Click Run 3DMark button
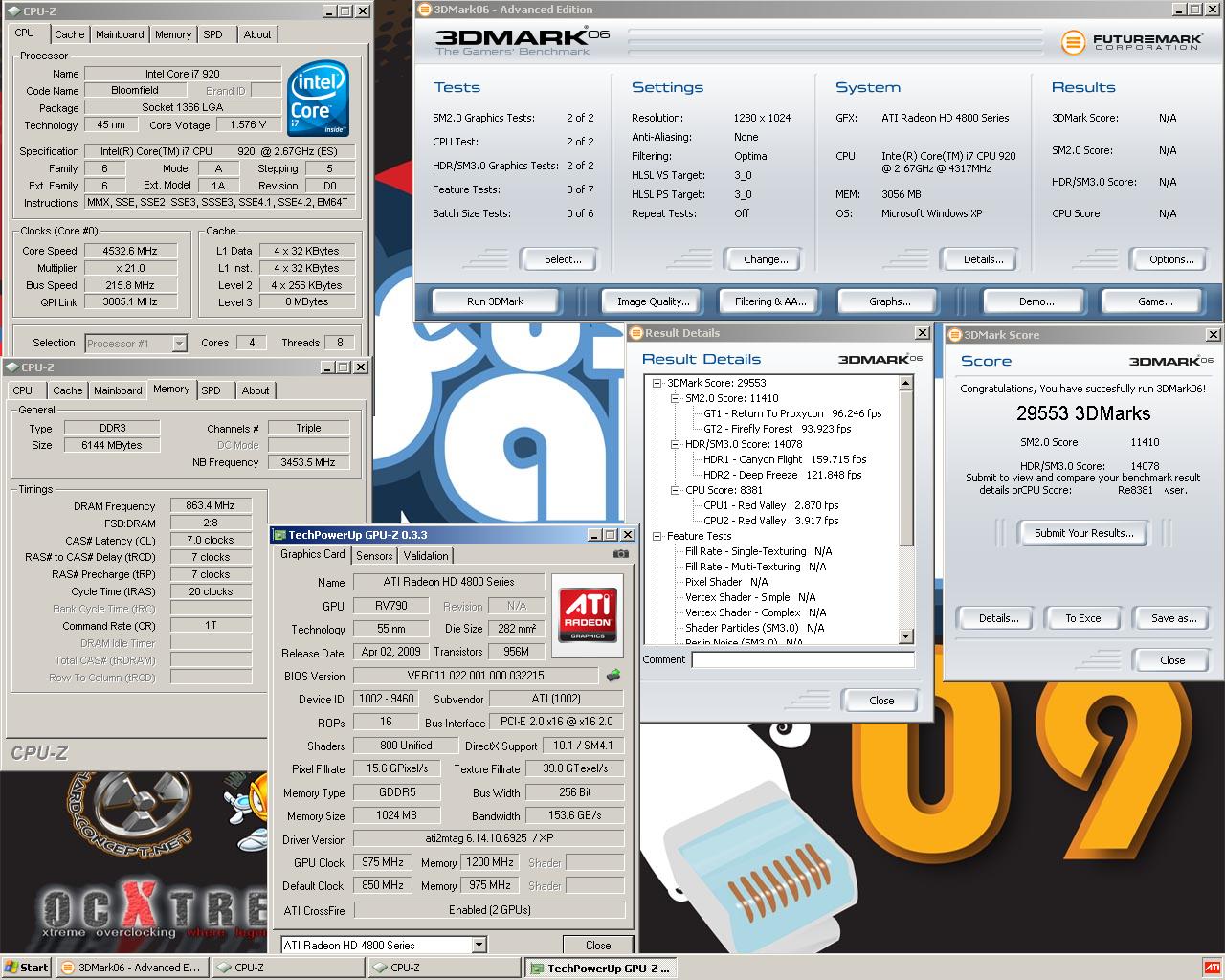This screenshot has width=1225, height=980. tap(495, 301)
